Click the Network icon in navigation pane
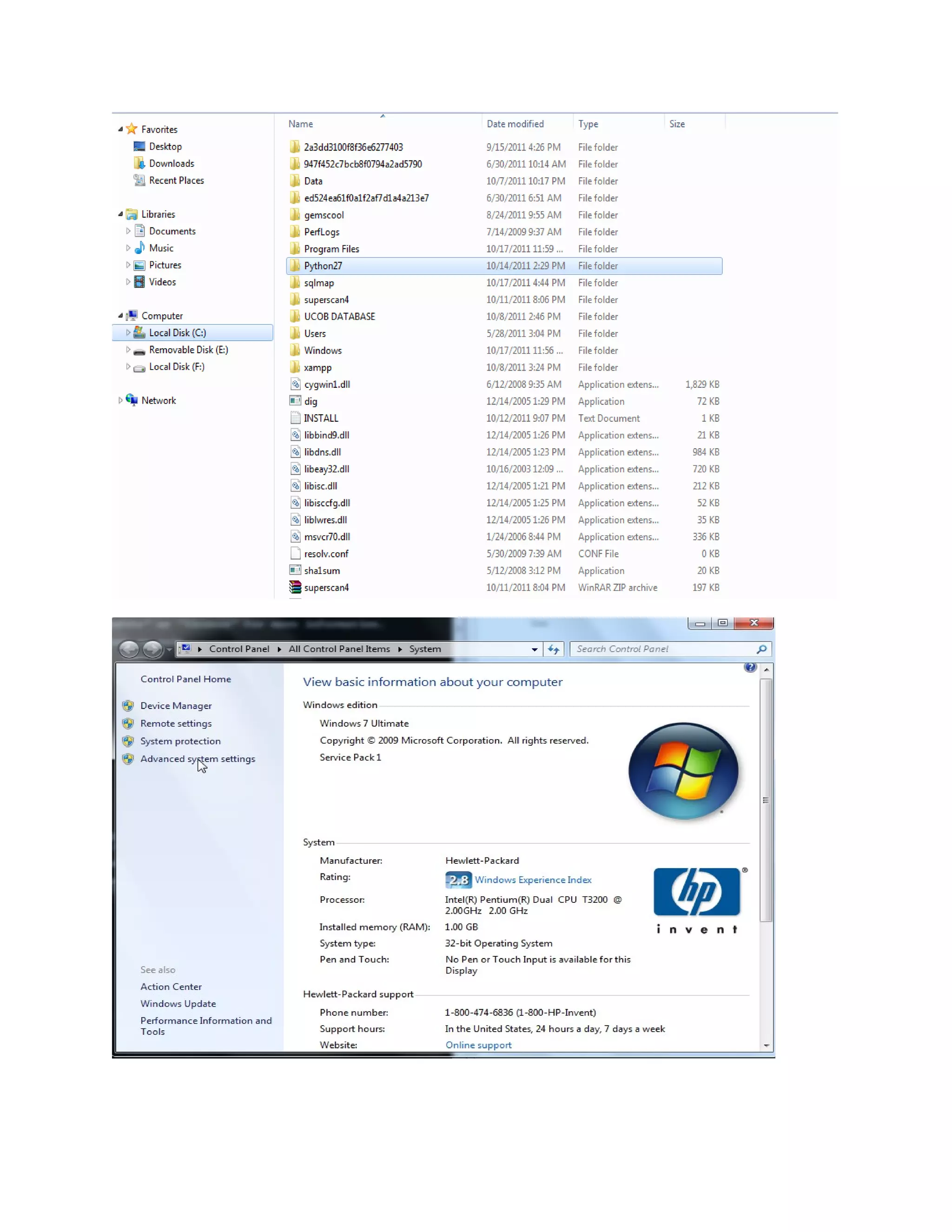The height and width of the screenshot is (1232, 952). [x=132, y=400]
